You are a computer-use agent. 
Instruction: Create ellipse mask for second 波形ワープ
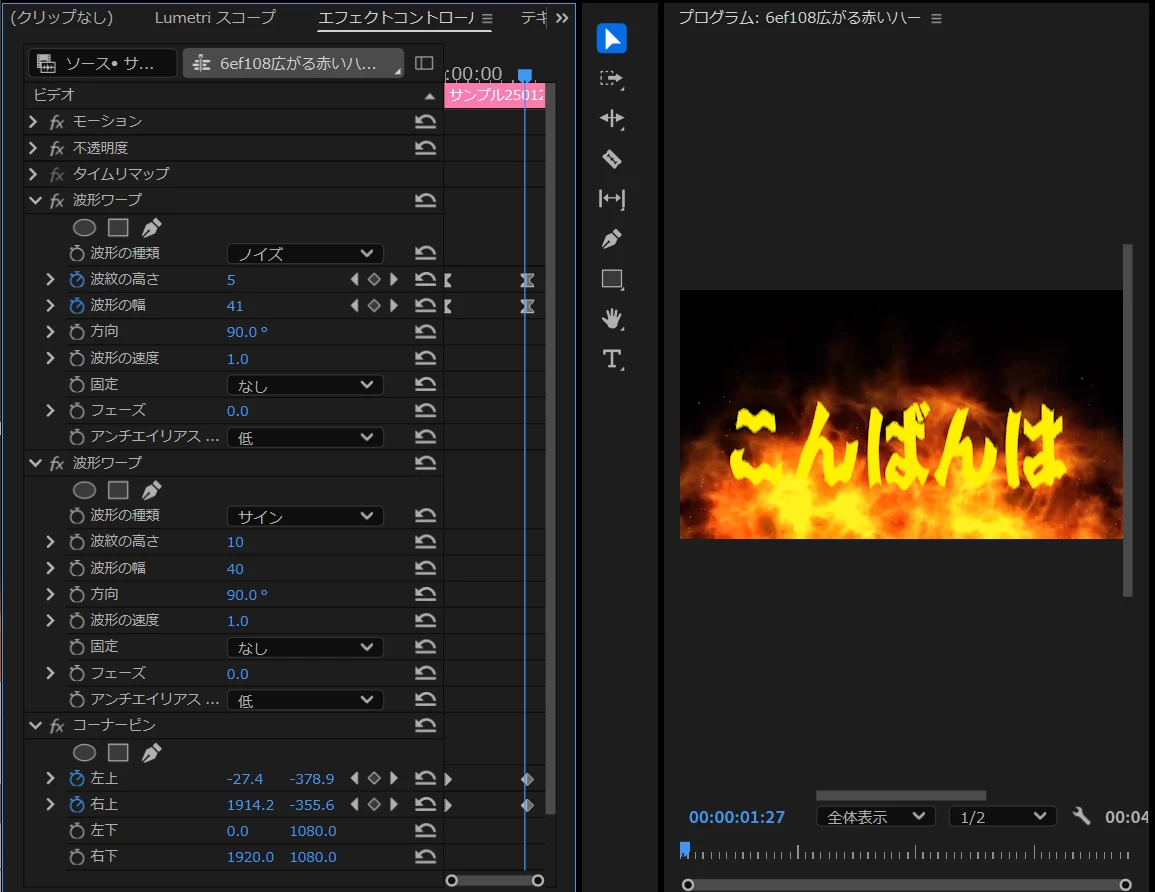85,490
